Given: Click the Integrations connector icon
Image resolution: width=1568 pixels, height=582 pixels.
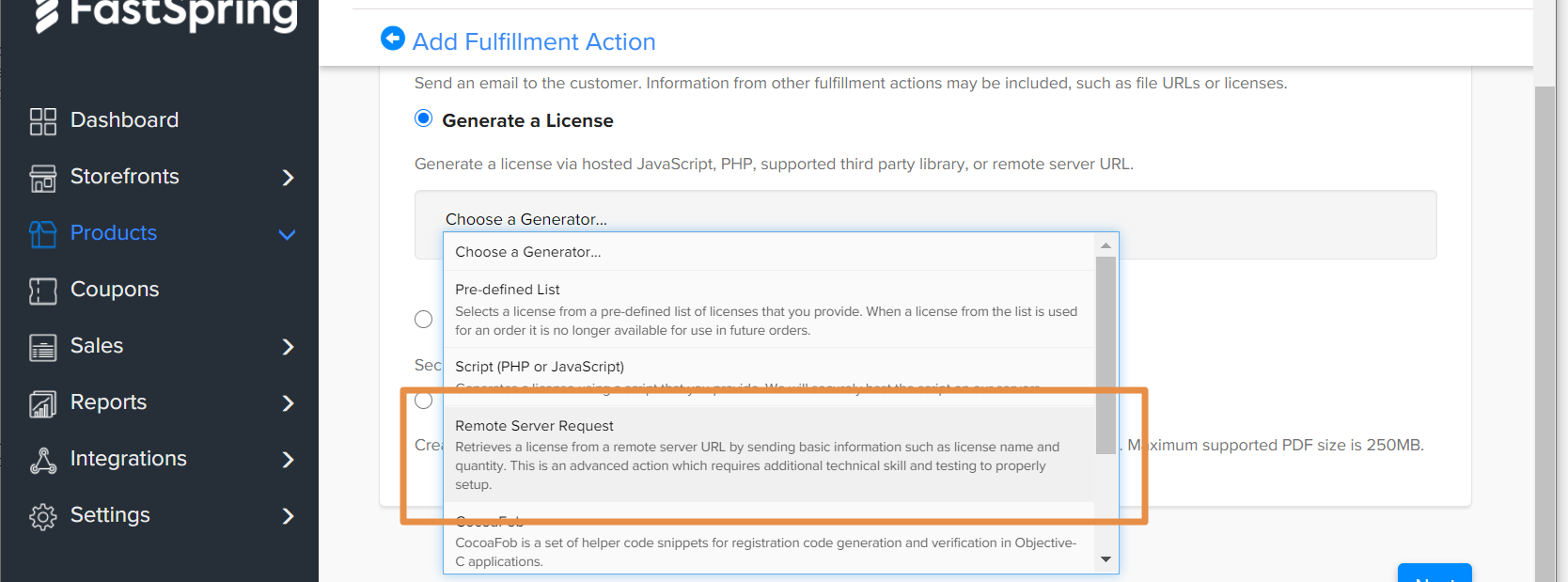Looking at the screenshot, I should click(42, 459).
